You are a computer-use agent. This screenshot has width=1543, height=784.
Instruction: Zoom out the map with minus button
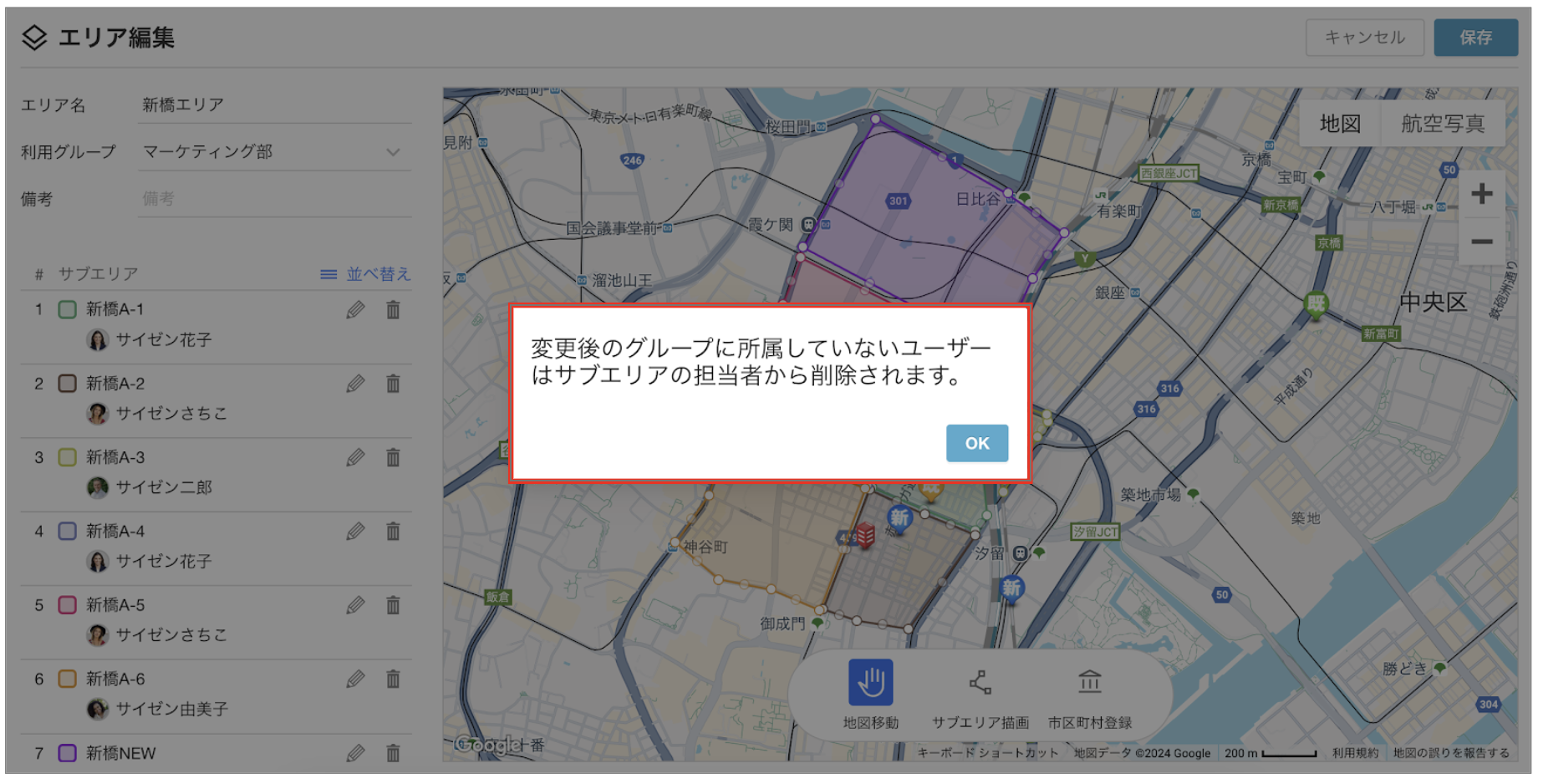[x=1482, y=242]
